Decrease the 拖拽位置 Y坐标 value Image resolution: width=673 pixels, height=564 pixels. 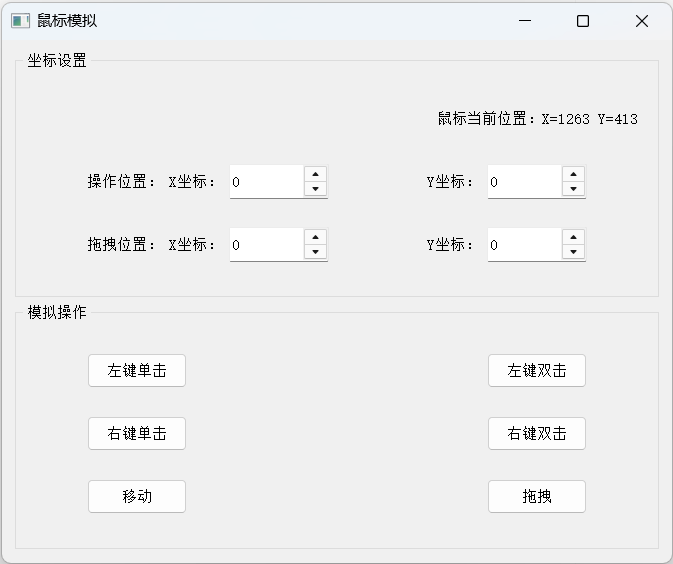tap(573, 252)
